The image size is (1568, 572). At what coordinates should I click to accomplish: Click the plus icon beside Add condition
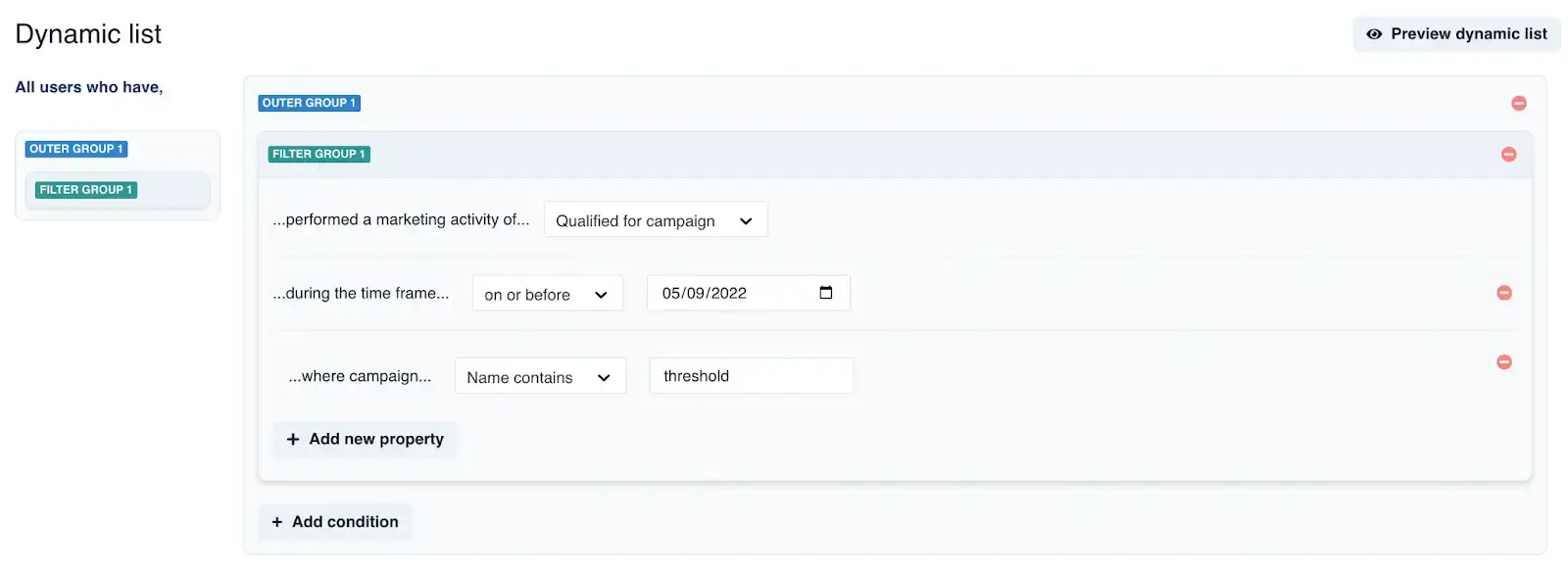(x=276, y=522)
